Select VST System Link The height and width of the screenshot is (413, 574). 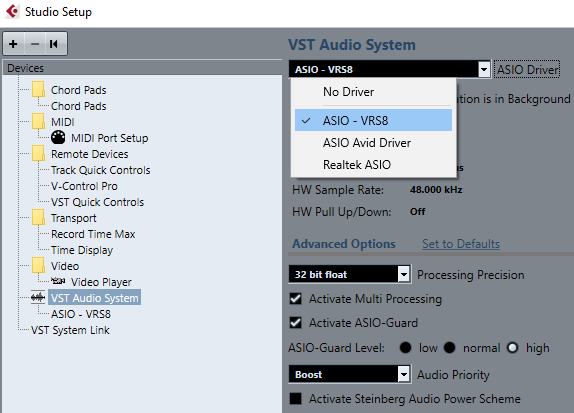70,330
